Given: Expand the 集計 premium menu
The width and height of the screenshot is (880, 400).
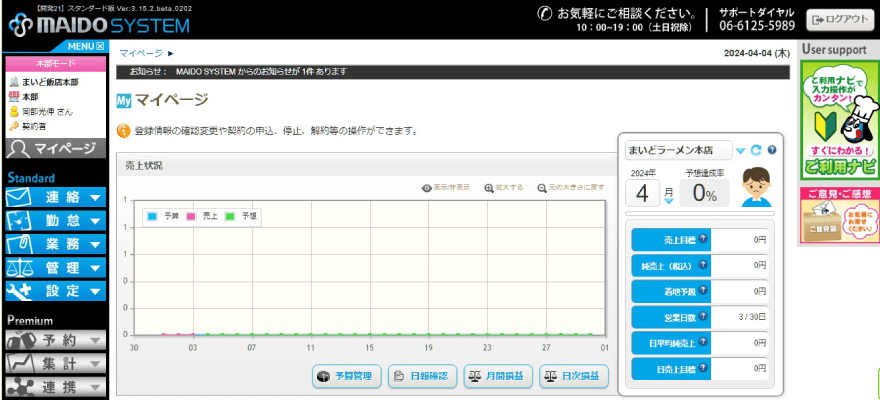Looking at the screenshot, I should pos(56,364).
